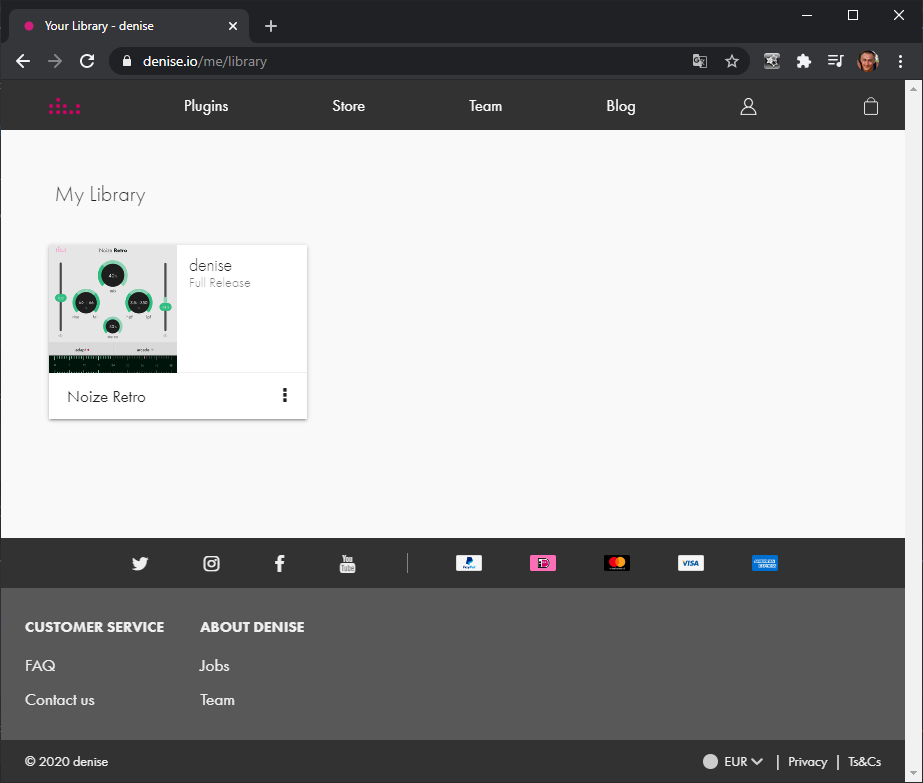Viewport: 923px width, 783px height.
Task: Open the media control playlist icon
Action: 835,61
